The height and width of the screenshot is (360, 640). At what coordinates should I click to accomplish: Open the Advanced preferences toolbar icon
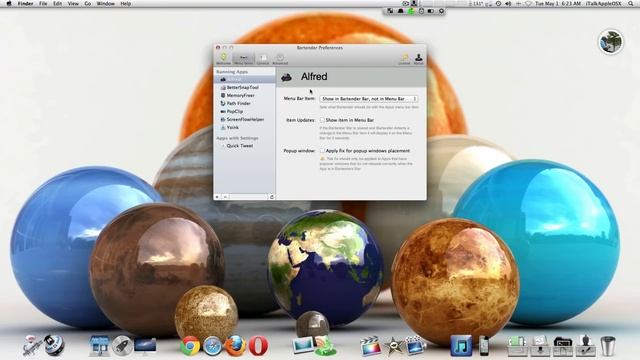(x=280, y=59)
